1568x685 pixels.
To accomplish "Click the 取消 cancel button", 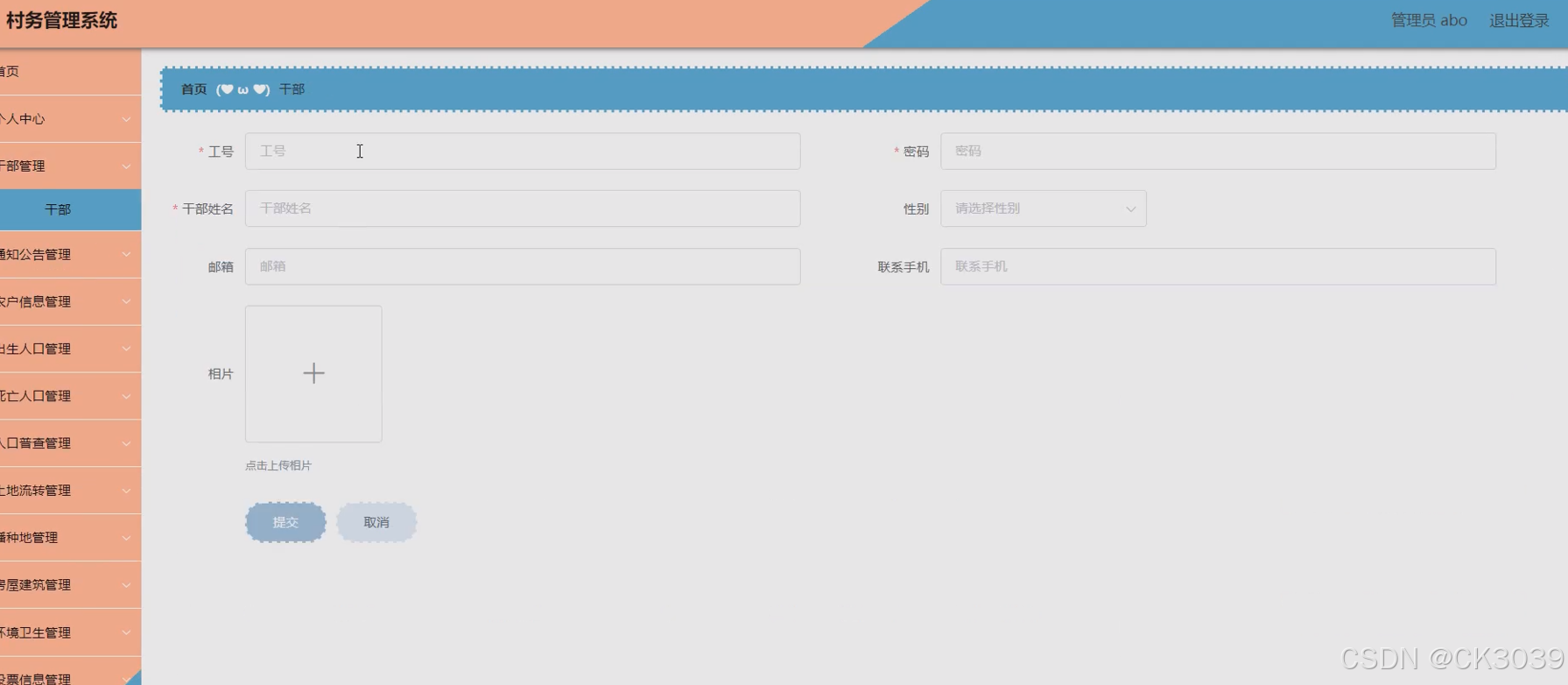I will [376, 522].
